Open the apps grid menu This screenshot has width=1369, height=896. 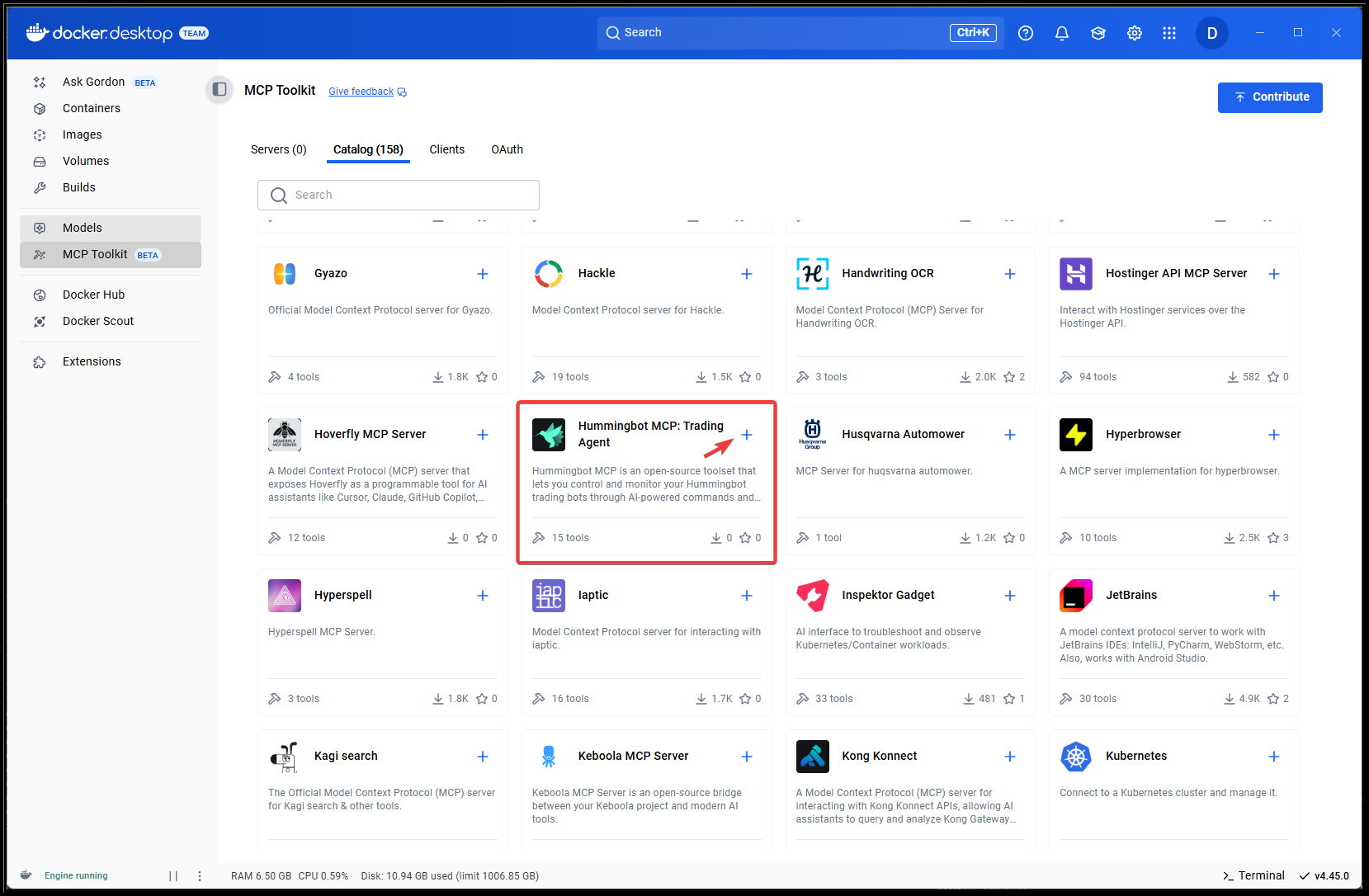coord(1168,33)
